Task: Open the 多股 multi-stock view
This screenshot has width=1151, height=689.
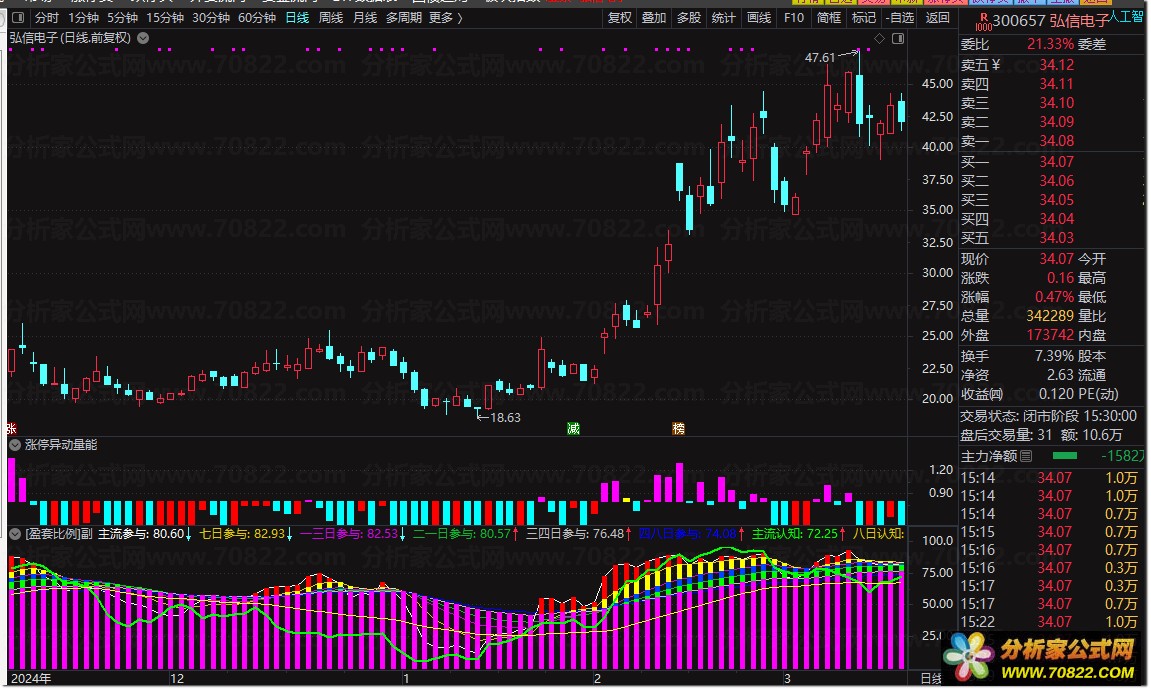Action: click(689, 18)
